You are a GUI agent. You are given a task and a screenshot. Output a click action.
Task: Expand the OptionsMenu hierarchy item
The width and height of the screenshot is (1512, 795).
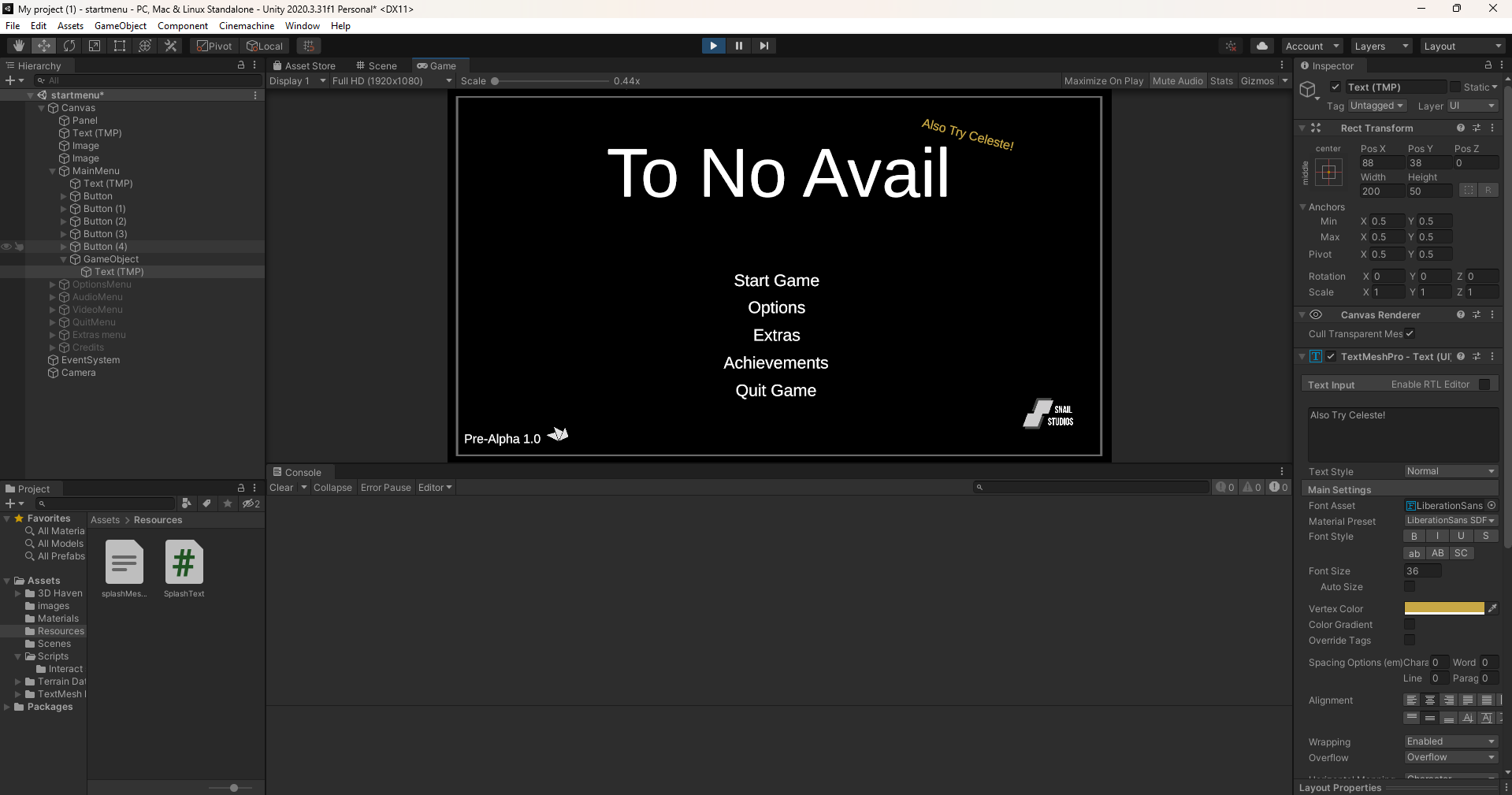53,284
